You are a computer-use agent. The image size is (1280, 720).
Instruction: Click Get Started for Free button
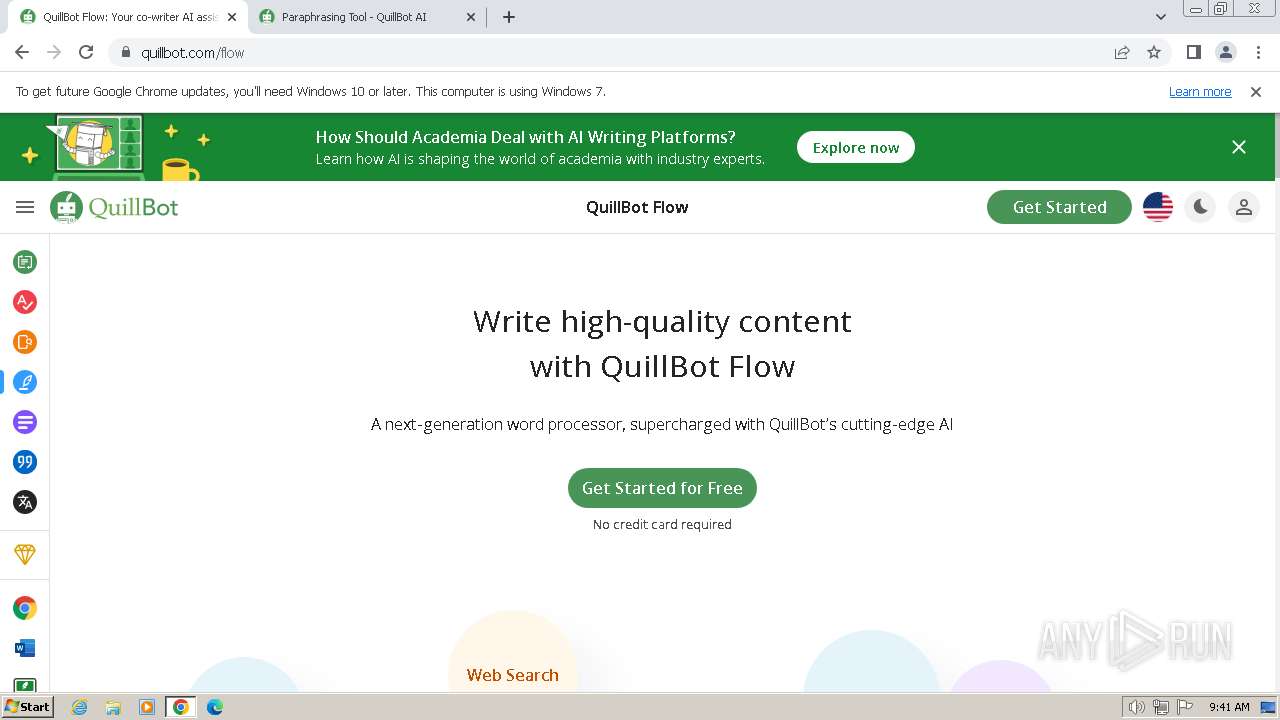click(662, 488)
